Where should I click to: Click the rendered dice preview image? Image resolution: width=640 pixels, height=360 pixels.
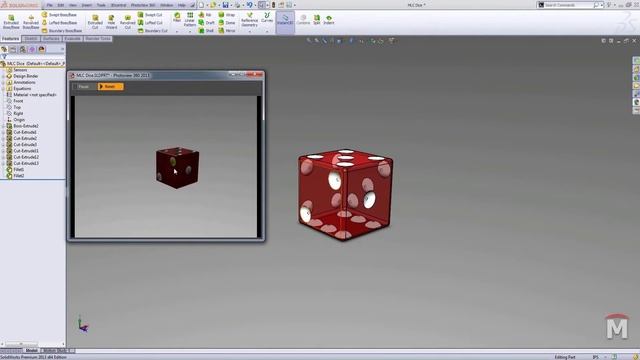[x=177, y=168]
